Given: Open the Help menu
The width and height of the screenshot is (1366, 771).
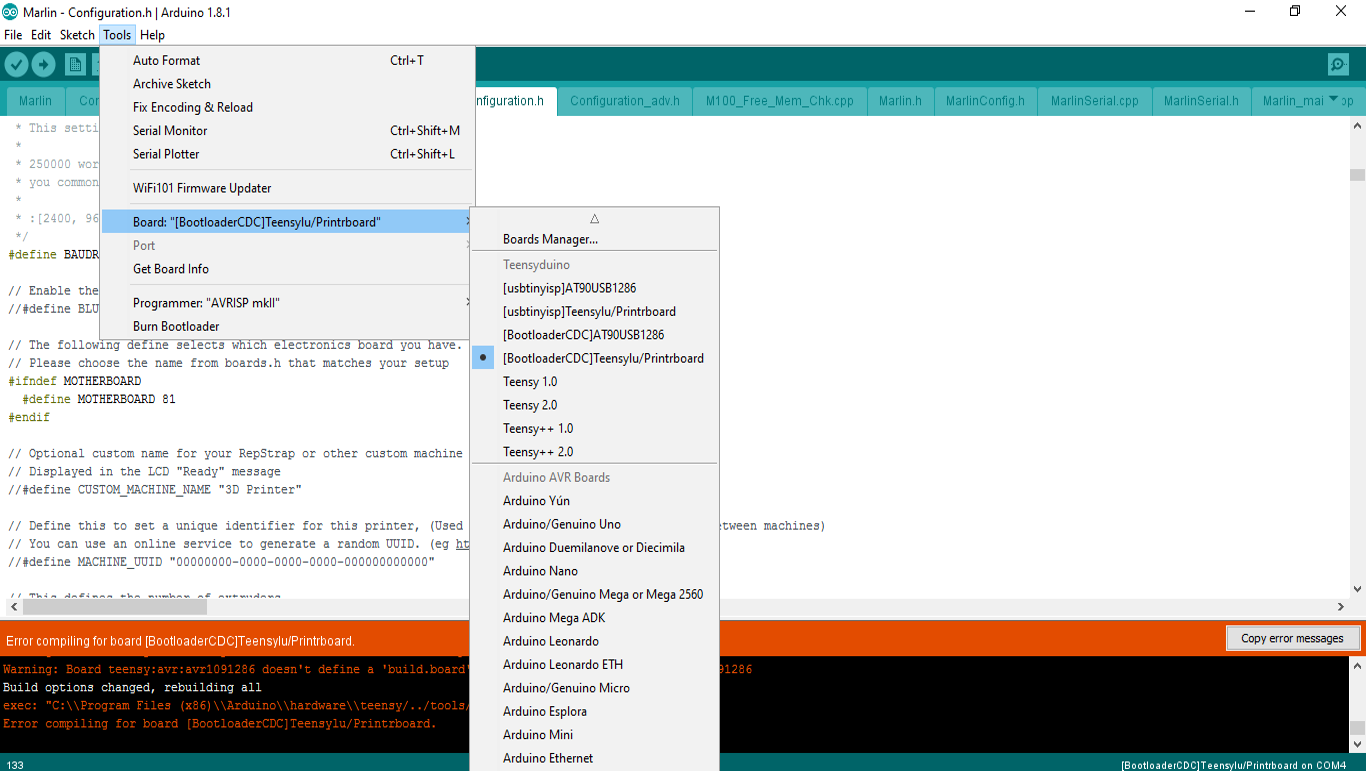Looking at the screenshot, I should [x=152, y=34].
